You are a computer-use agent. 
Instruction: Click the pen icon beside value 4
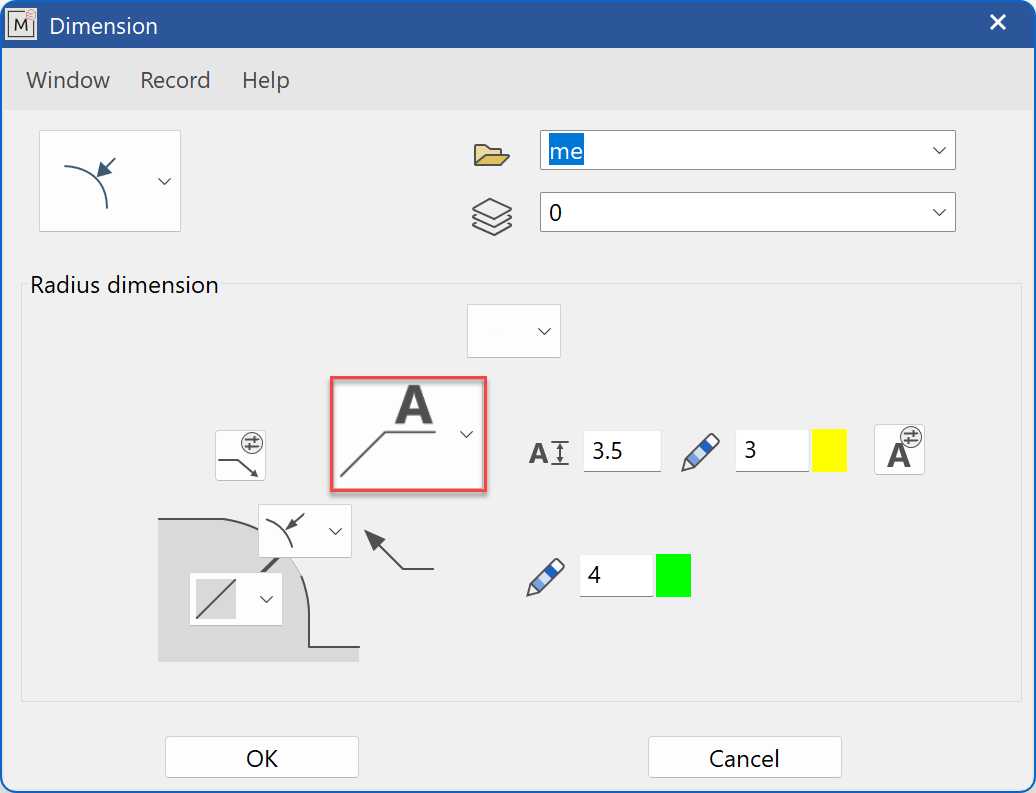pyautogui.click(x=545, y=578)
